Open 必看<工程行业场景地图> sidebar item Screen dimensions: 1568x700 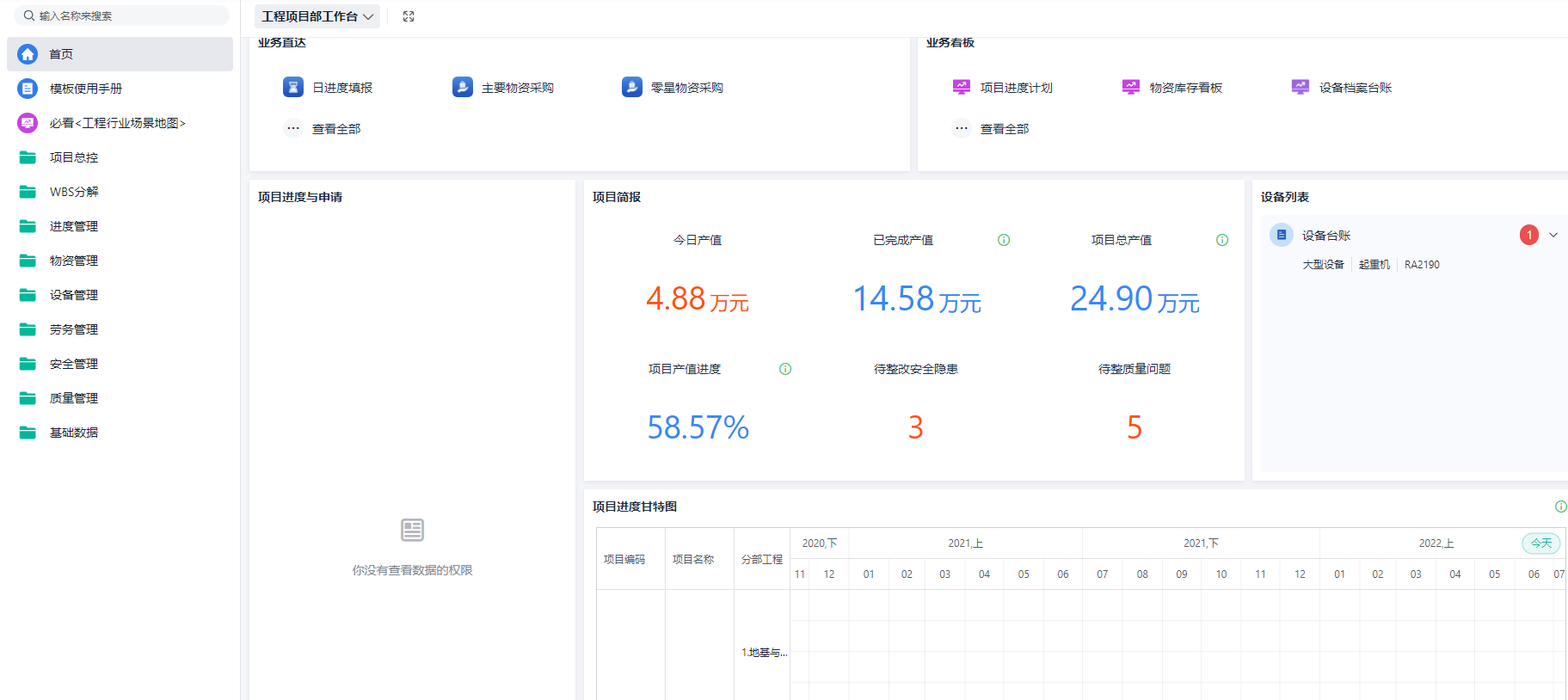[120, 123]
